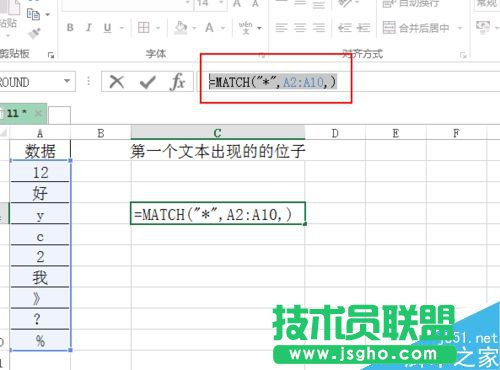Open alignment dialog launcher
The width and height of the screenshot is (500, 370).
pyautogui.click(x=463, y=55)
